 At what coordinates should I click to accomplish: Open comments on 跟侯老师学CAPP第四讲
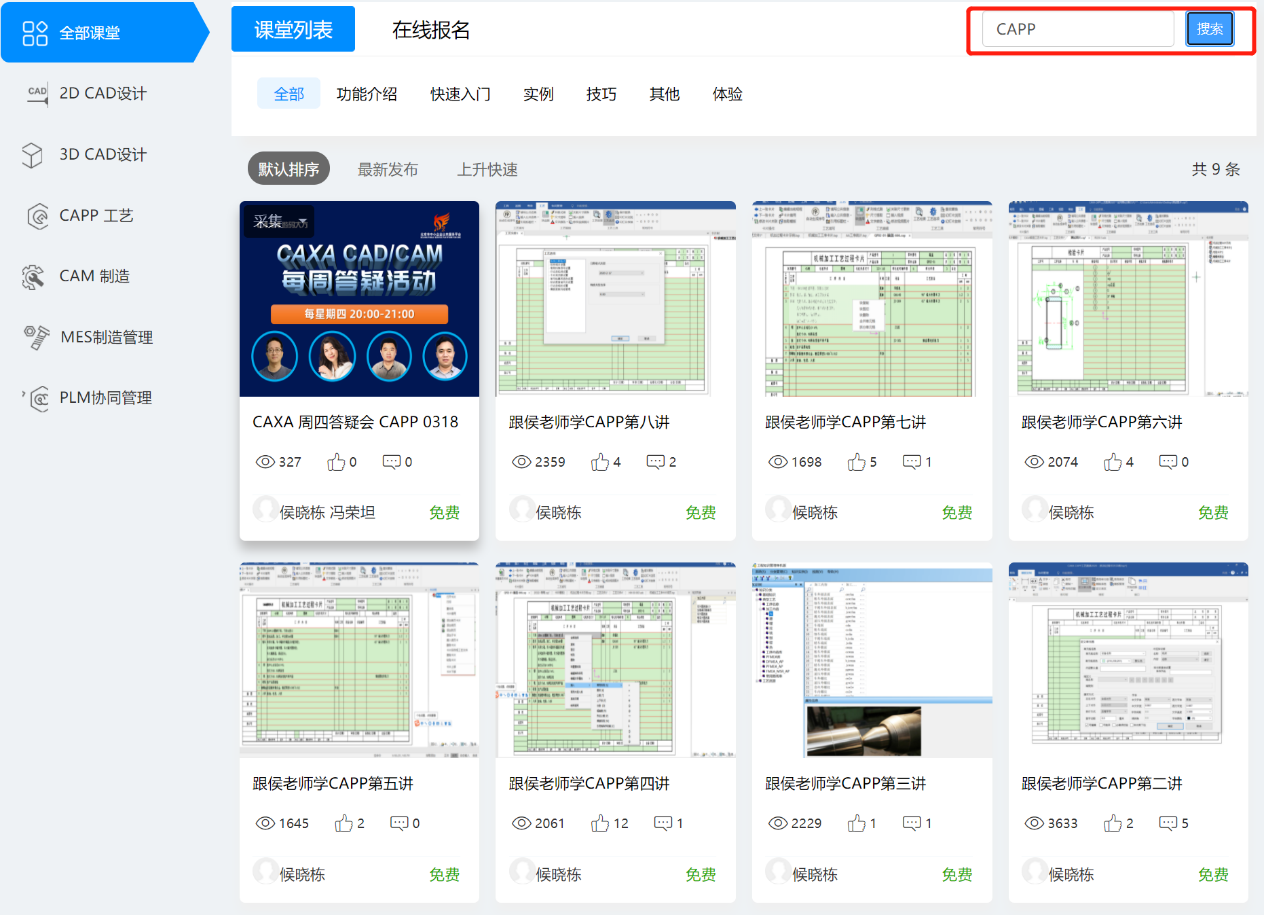(663, 823)
